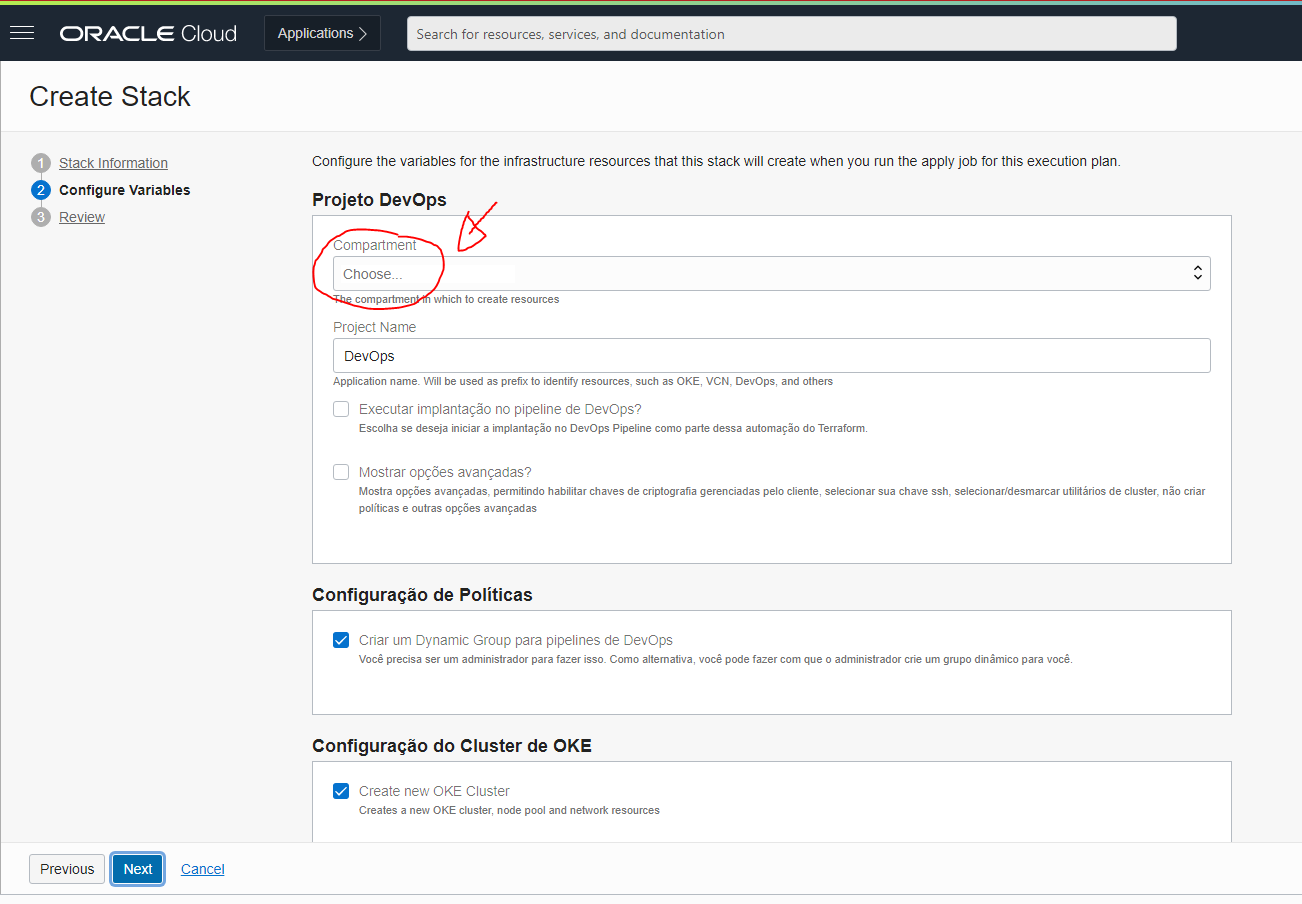Open the hamburger navigation menu
Screen dimensions: 1302x904
point(22,33)
